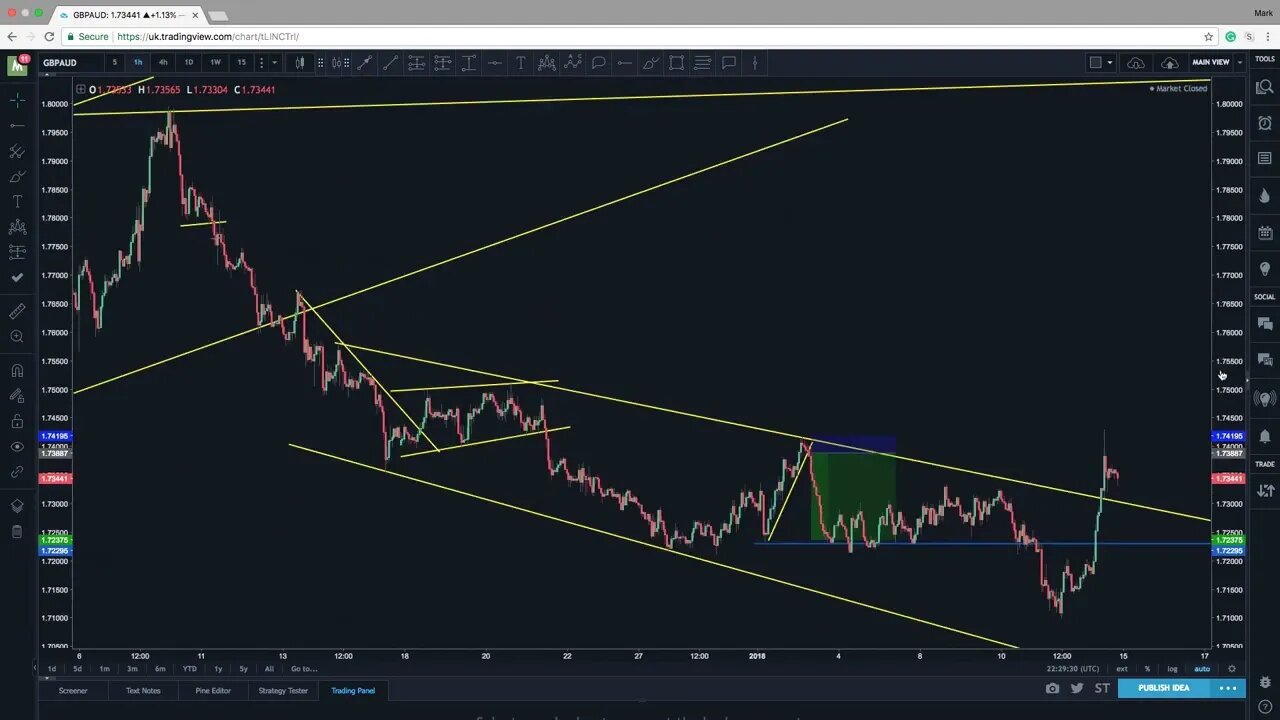Open the hotlists flame icon
1280x720 pixels.
click(1265, 196)
